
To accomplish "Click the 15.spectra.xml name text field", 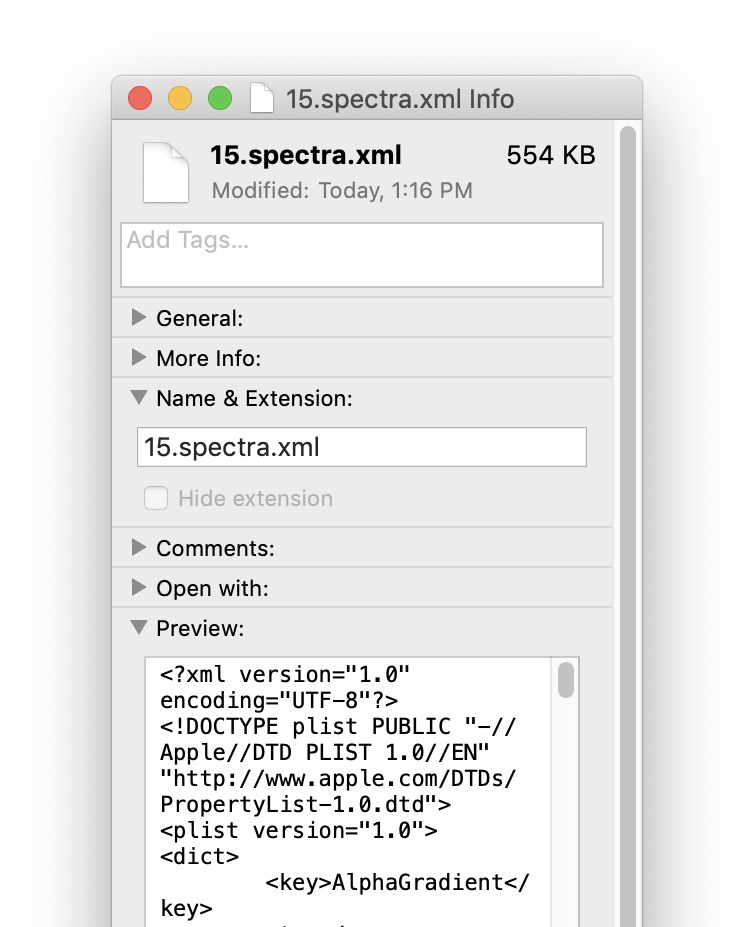I will tap(361, 447).
